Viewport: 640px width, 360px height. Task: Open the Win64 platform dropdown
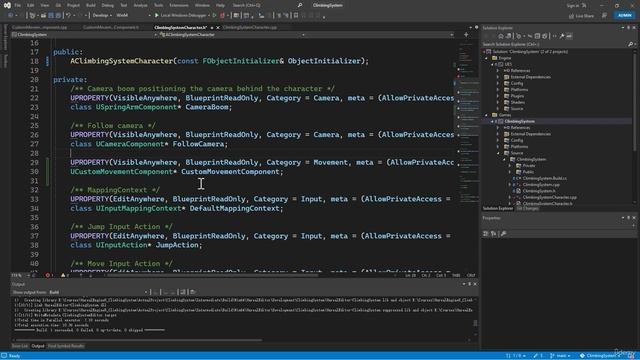(133, 16)
